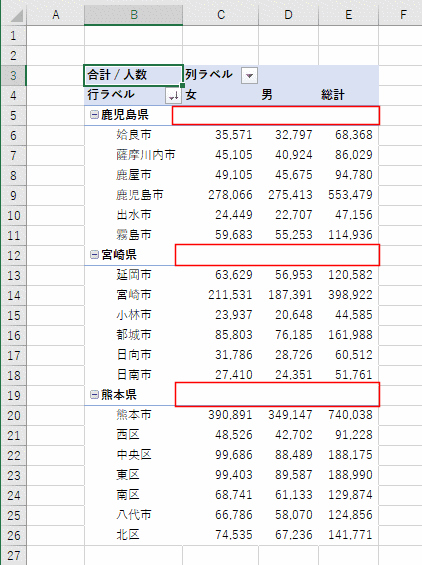Select column C header
This screenshot has height=565, width=422.
tap(221, 15)
